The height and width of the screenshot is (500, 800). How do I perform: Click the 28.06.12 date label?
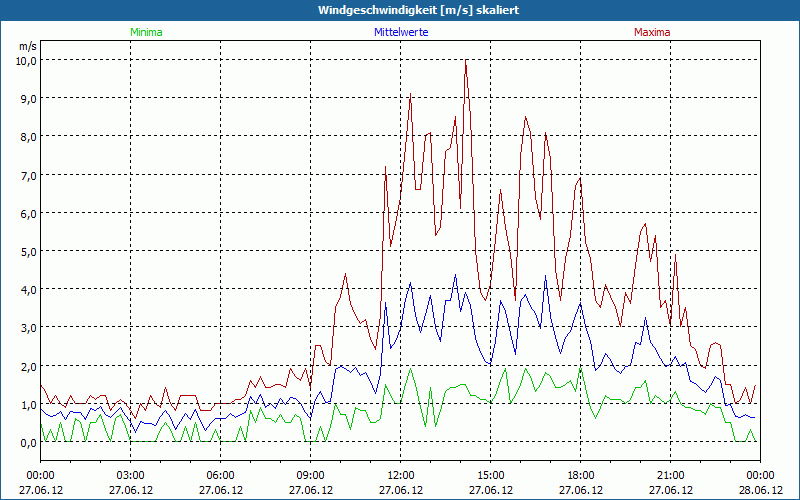click(x=760, y=490)
